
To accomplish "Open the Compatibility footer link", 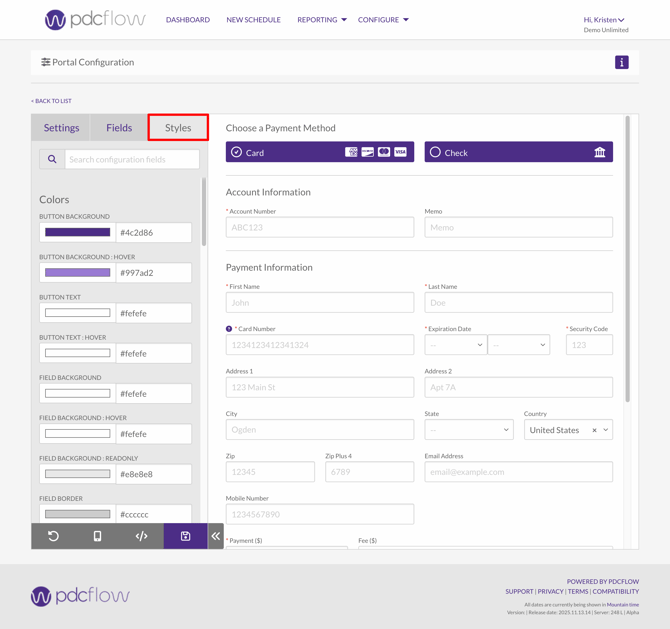I will [616, 591].
